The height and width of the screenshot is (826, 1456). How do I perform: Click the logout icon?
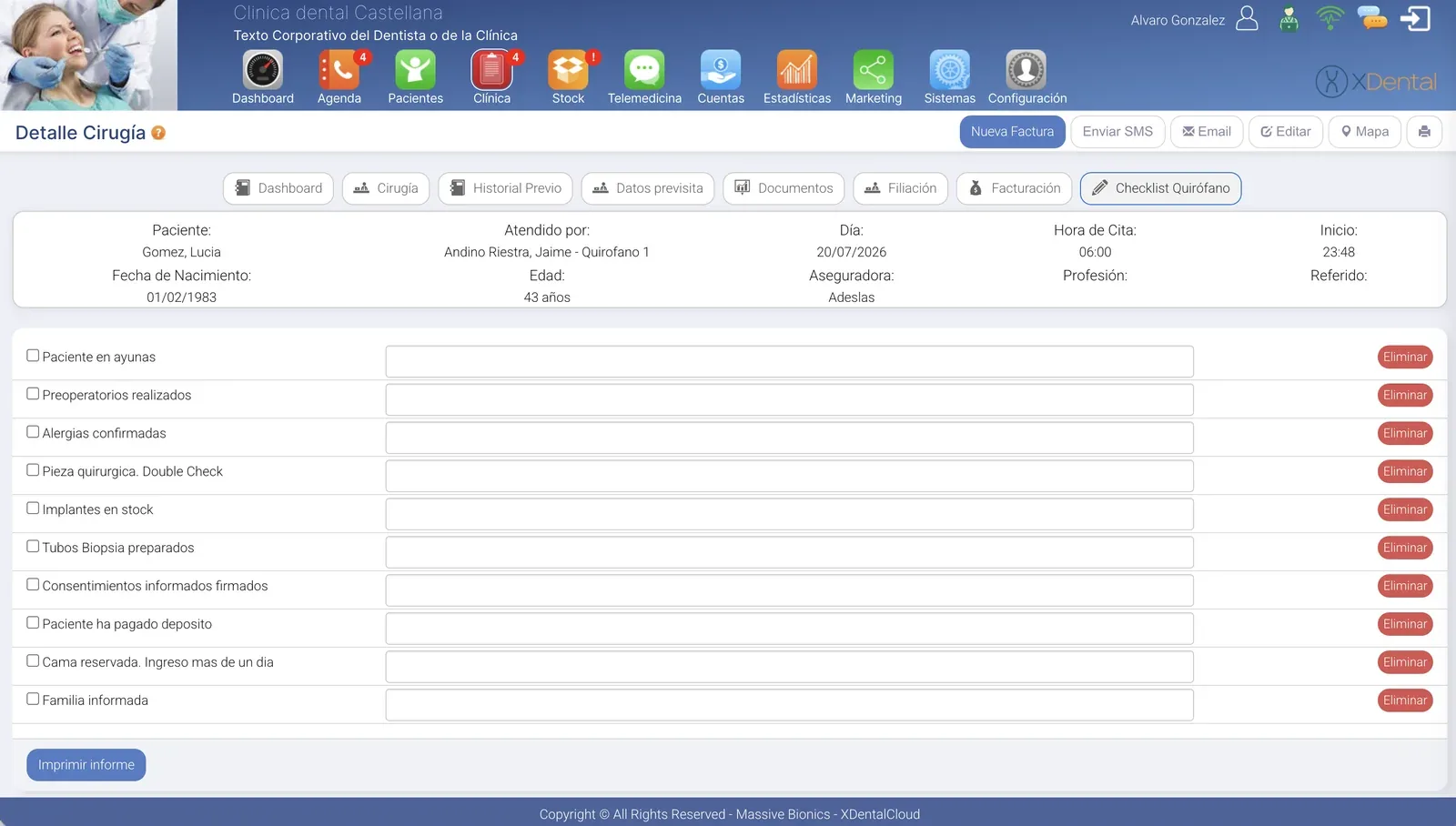click(x=1416, y=18)
